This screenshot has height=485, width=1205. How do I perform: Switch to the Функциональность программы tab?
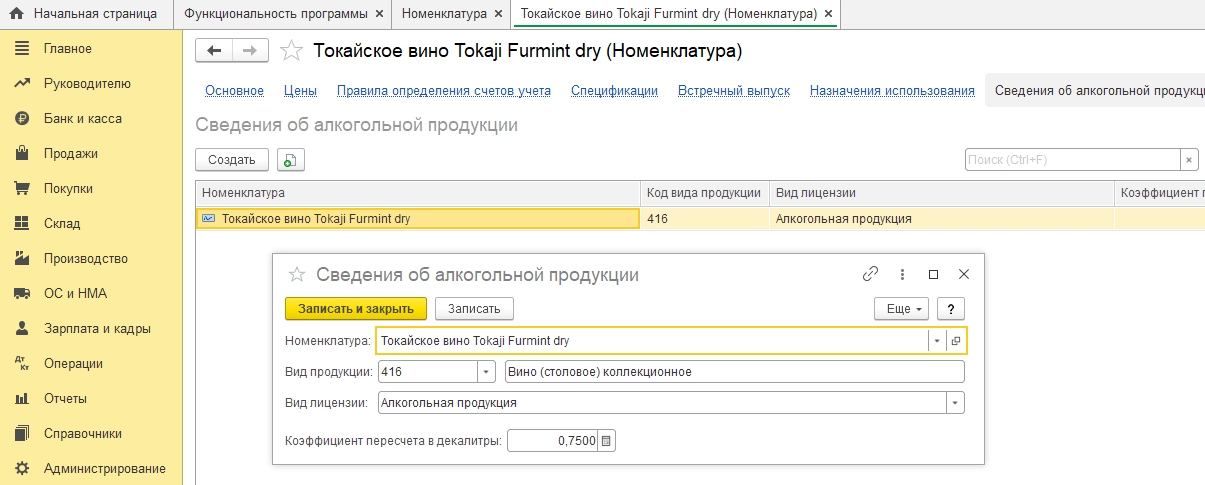(x=277, y=14)
